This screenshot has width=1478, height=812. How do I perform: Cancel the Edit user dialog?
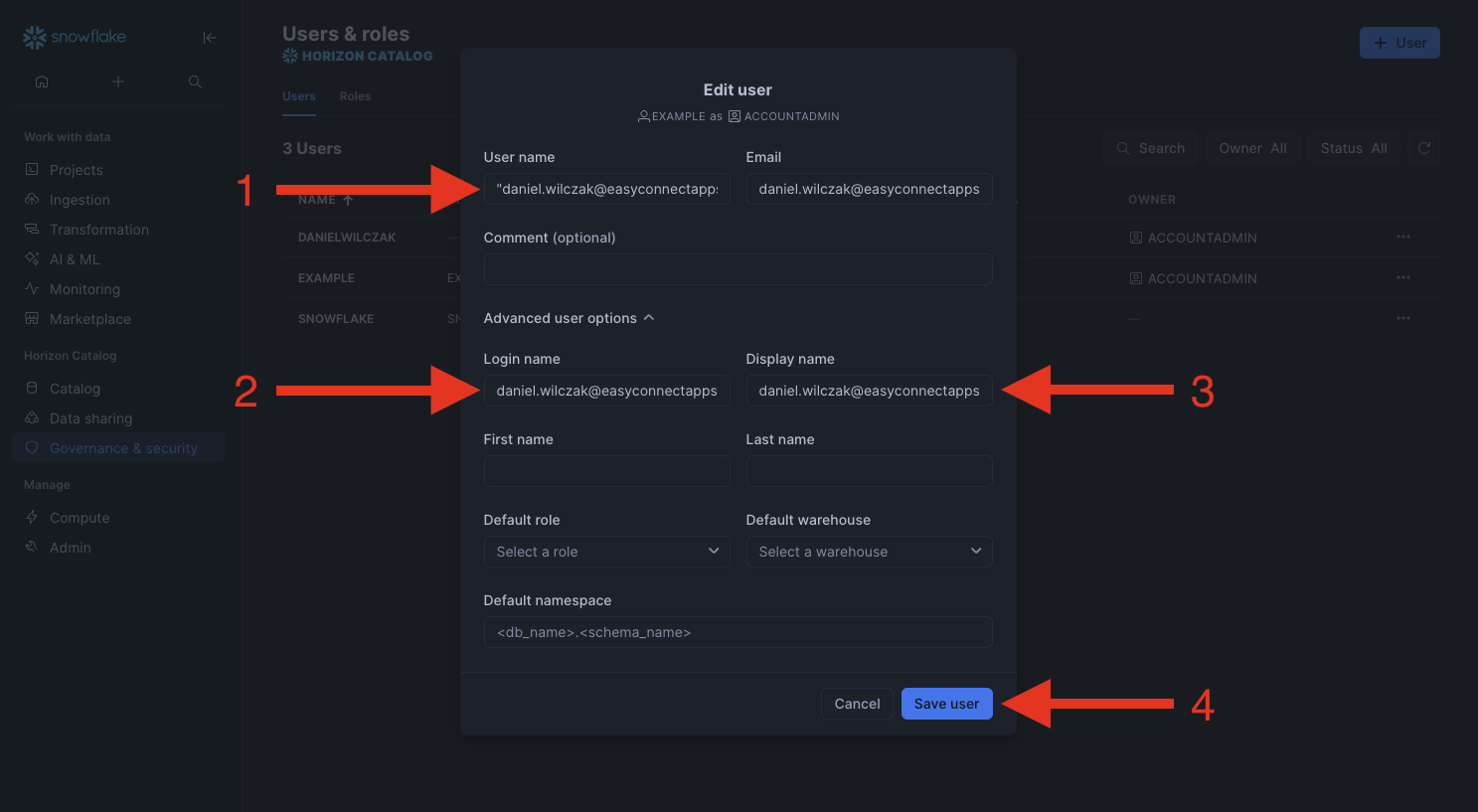coord(857,704)
